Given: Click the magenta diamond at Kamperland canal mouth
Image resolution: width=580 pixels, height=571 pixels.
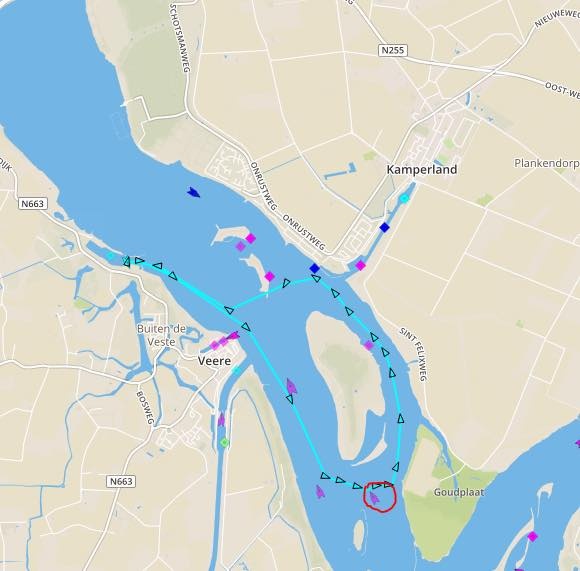Looking at the screenshot, I should pos(360,265).
